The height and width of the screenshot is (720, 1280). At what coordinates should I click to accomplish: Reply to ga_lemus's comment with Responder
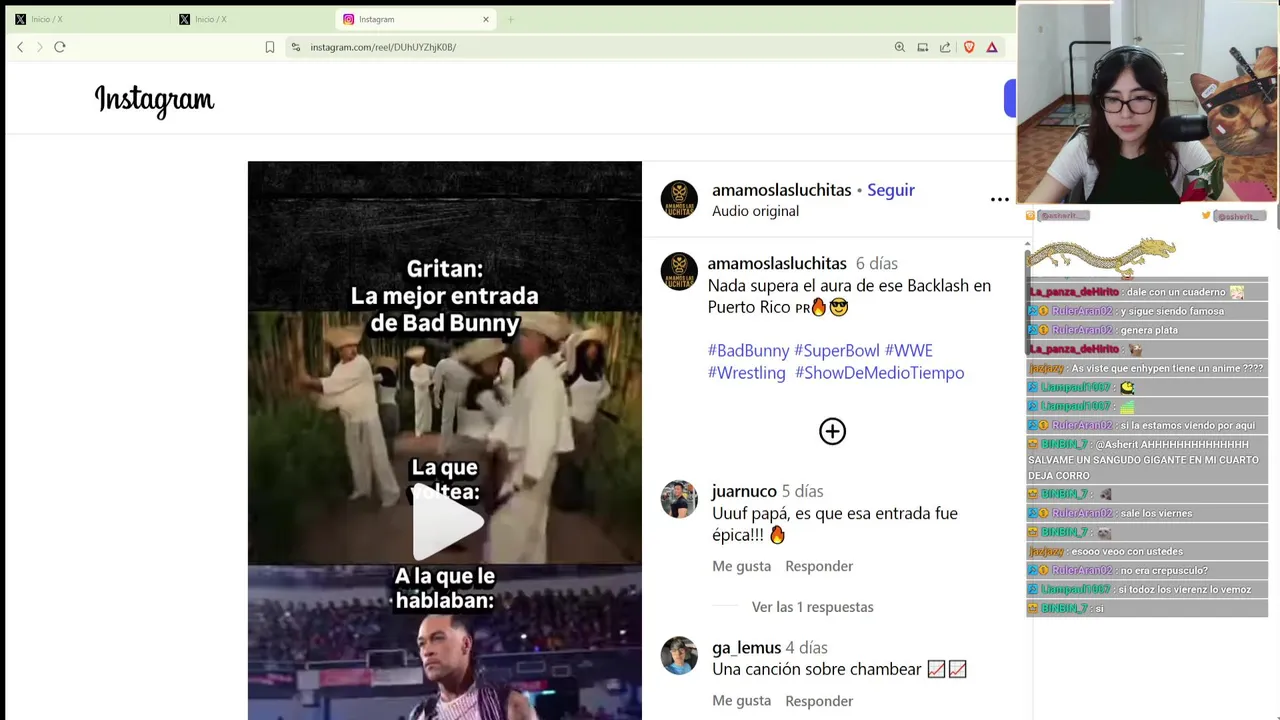click(x=819, y=701)
